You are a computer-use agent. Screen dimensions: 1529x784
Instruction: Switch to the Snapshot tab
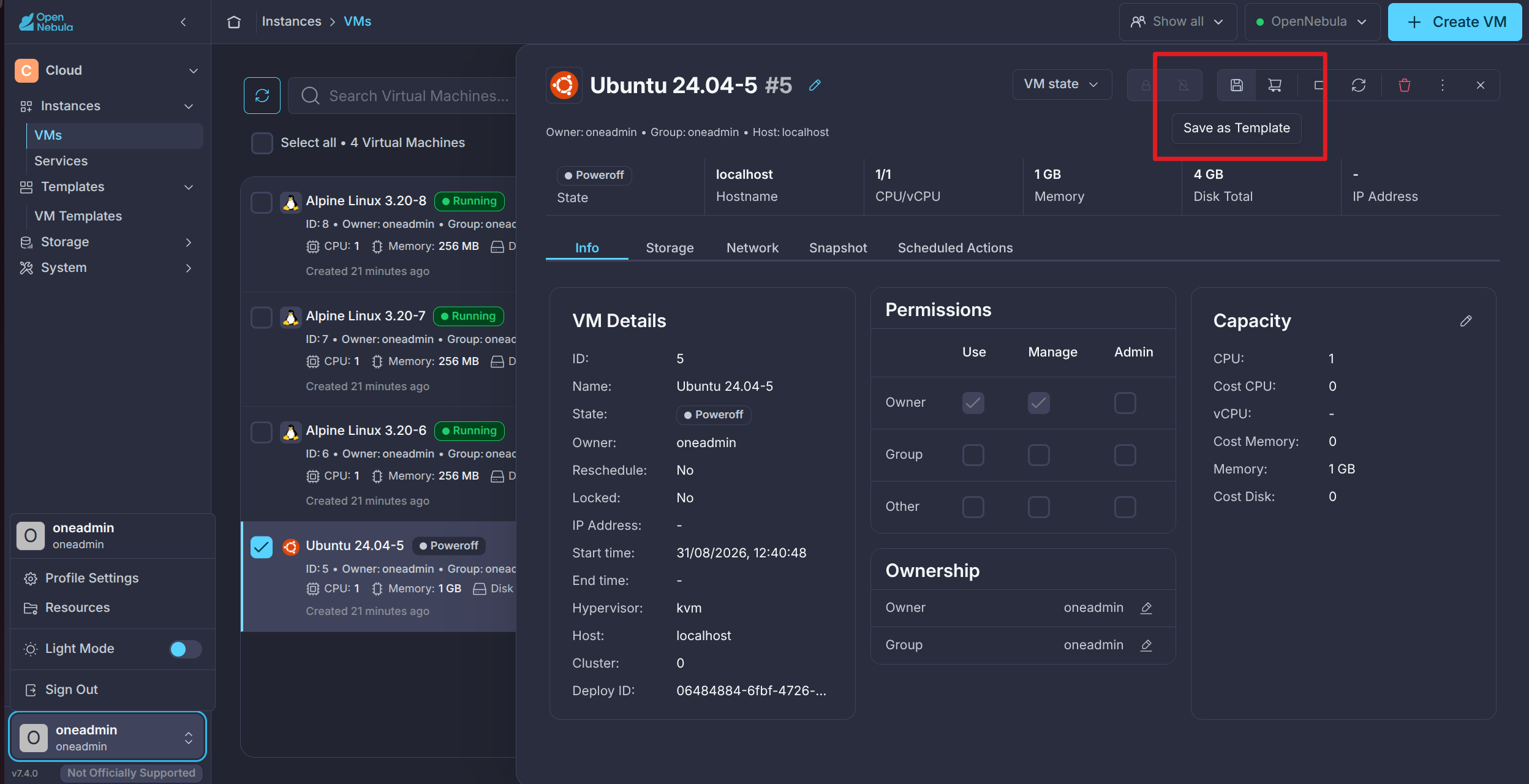pos(838,248)
